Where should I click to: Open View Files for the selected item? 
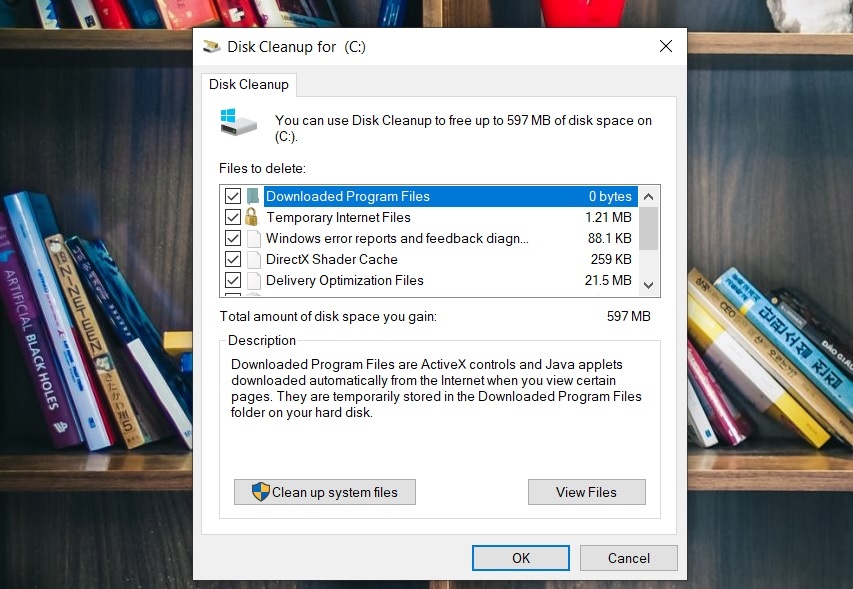point(586,492)
